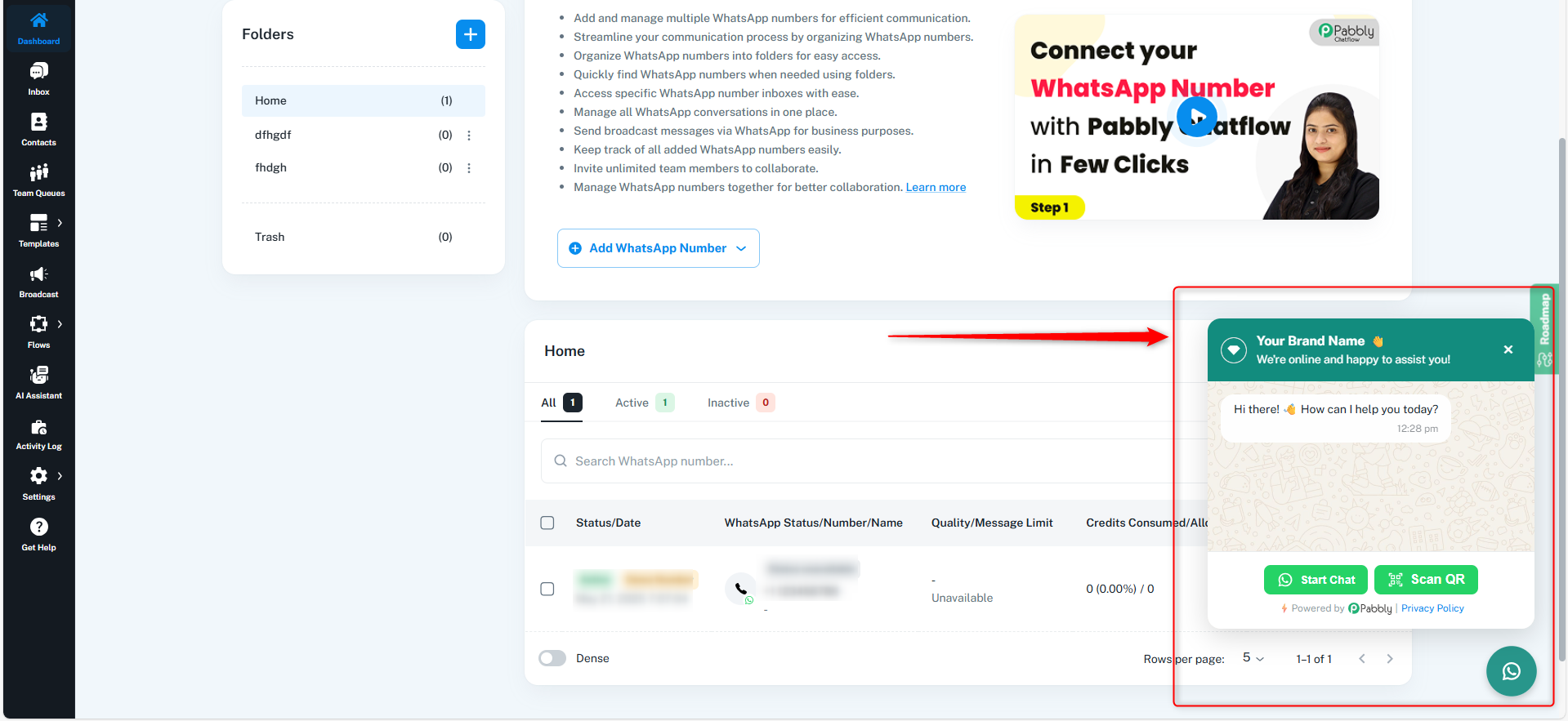1568x721 pixels.
Task: Tick the checkbox for the WhatsApp number row
Action: point(547,589)
